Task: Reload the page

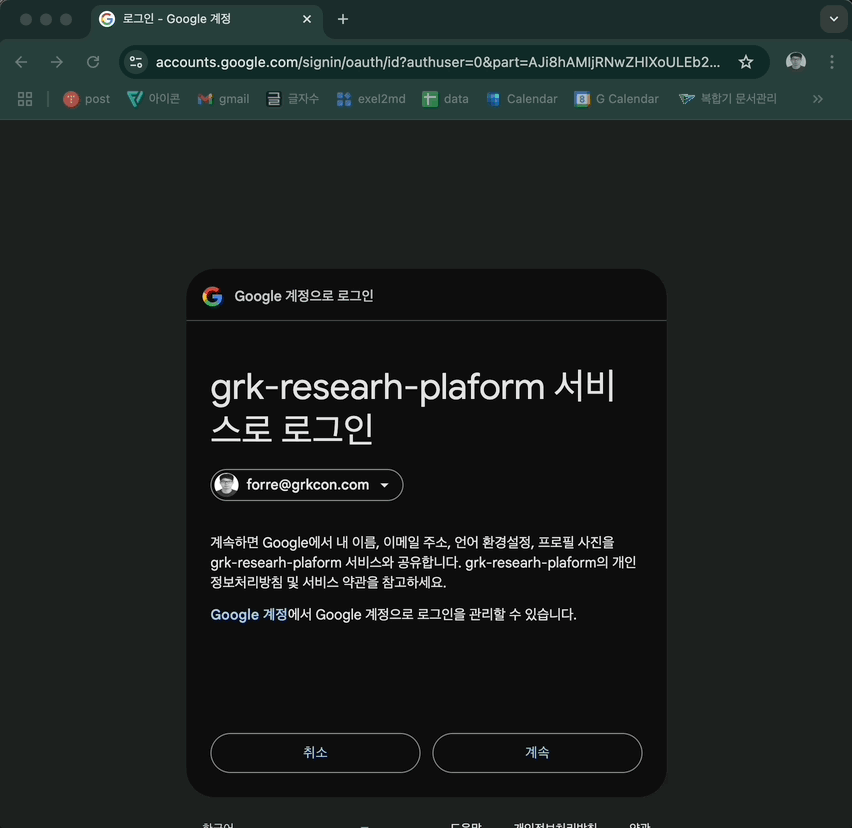Action: click(x=93, y=62)
